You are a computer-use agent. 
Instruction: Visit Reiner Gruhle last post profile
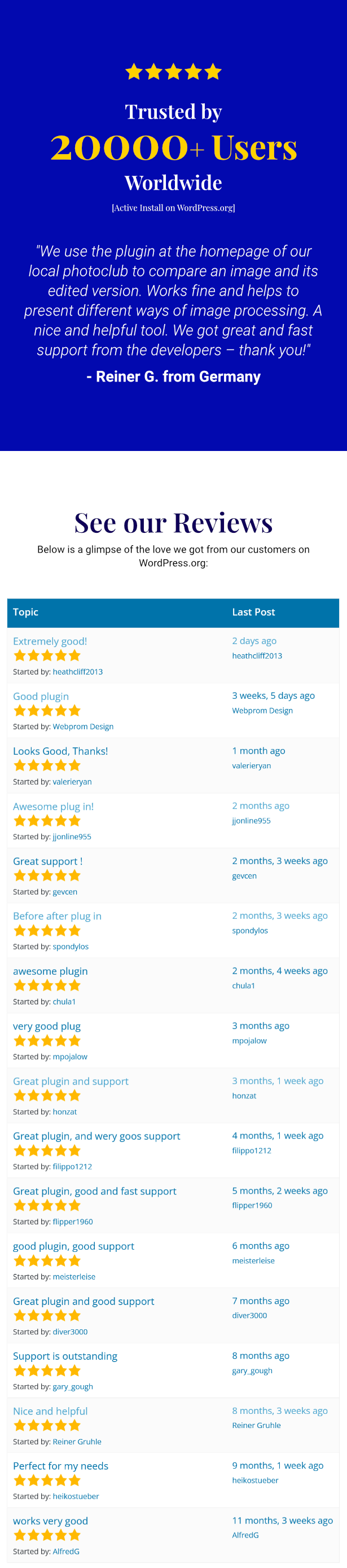pyautogui.click(x=256, y=1425)
